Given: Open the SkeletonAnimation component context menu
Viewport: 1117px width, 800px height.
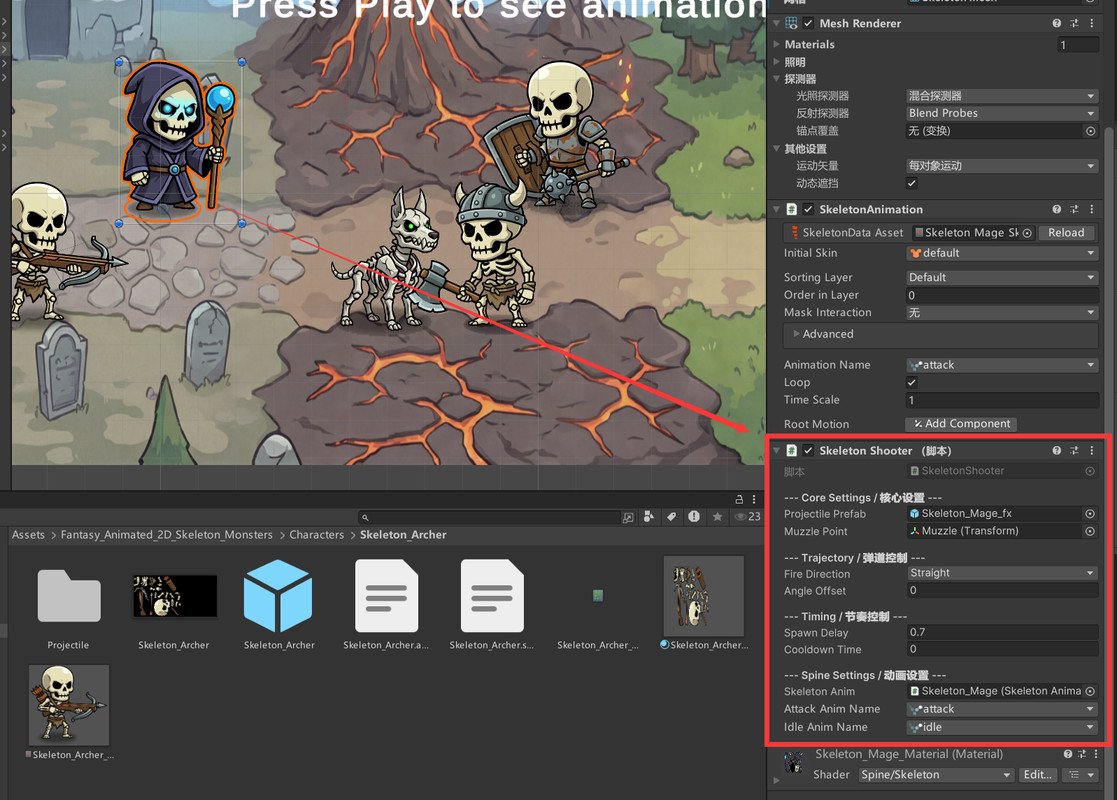Looking at the screenshot, I should [x=1093, y=209].
